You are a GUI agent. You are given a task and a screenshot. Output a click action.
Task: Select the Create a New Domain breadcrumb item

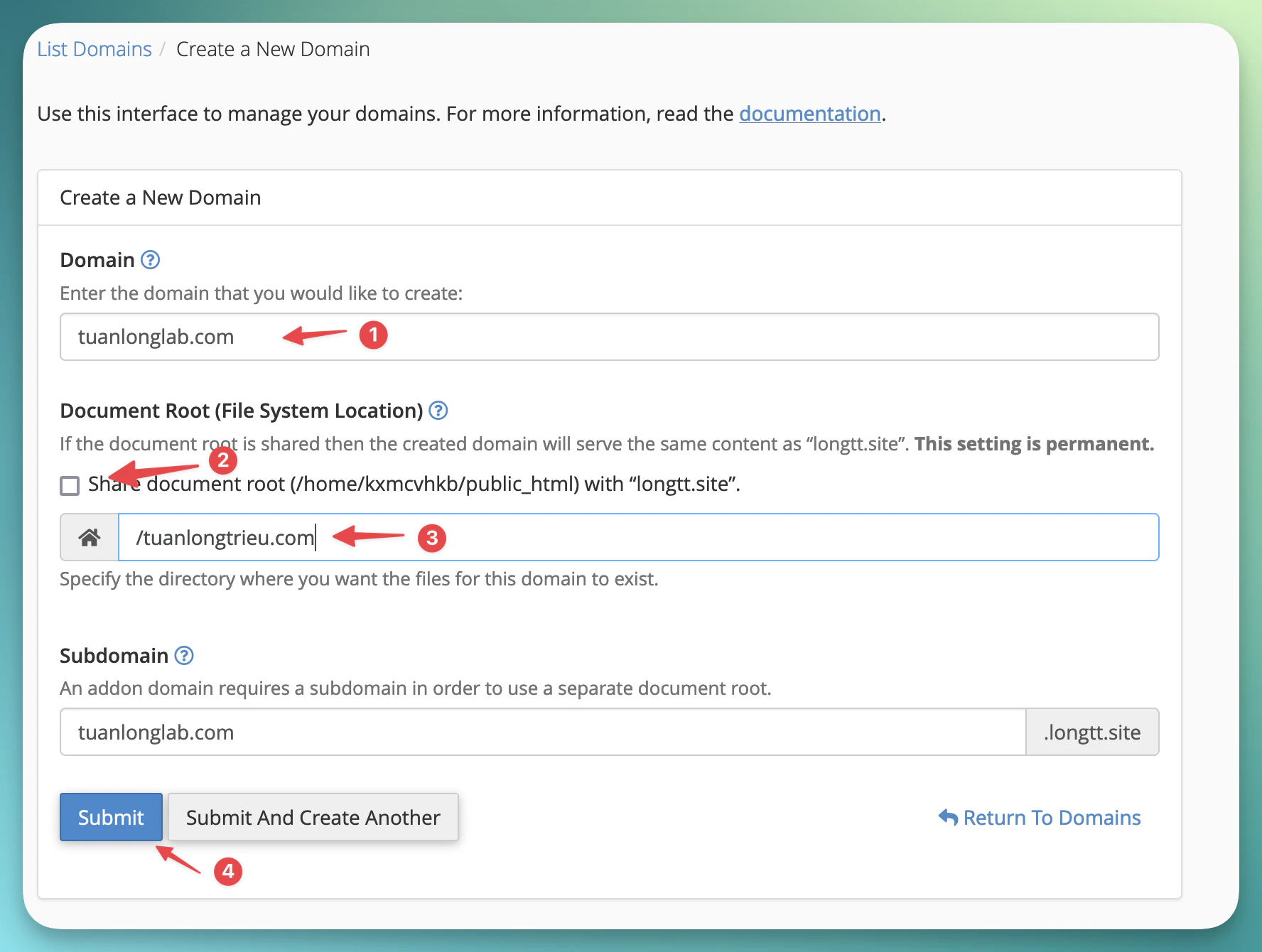tap(273, 49)
